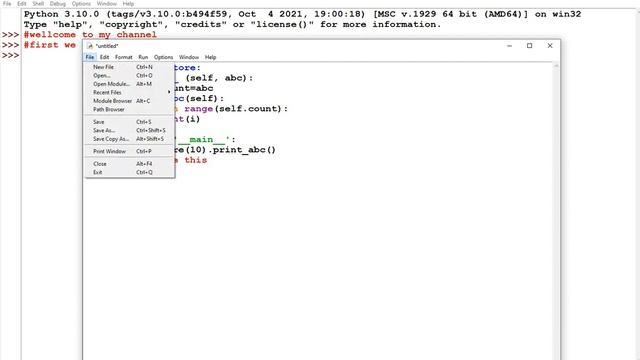Screen dimensions: 640x360
Task: Choose Close from the File menu
Action: pos(129,164)
